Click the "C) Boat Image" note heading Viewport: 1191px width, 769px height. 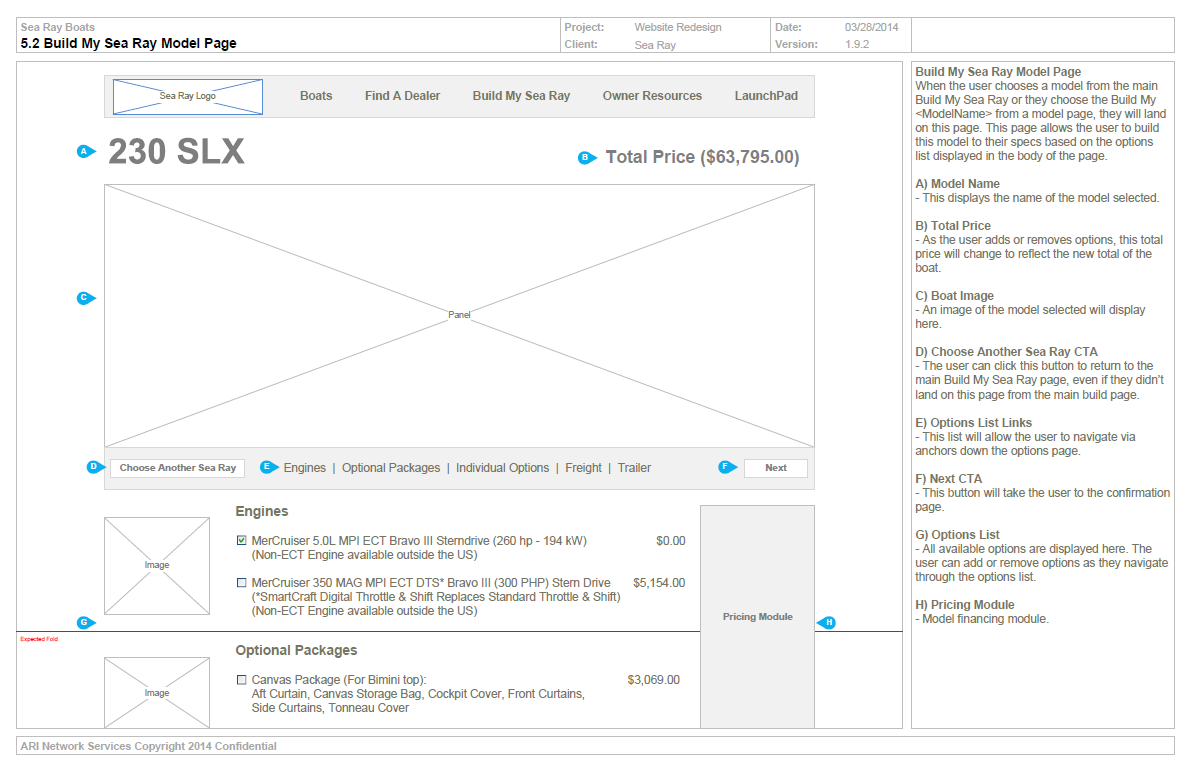click(x=954, y=296)
